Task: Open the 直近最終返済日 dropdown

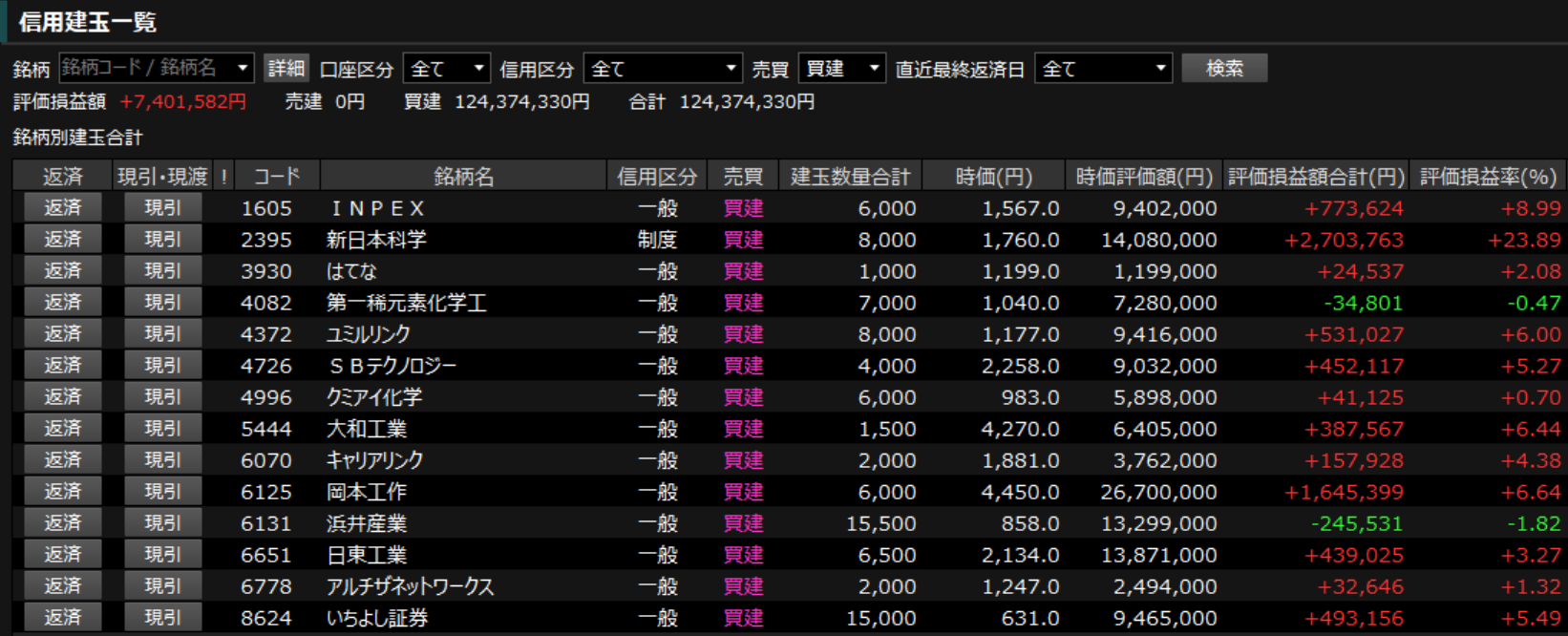Action: 1104,69
